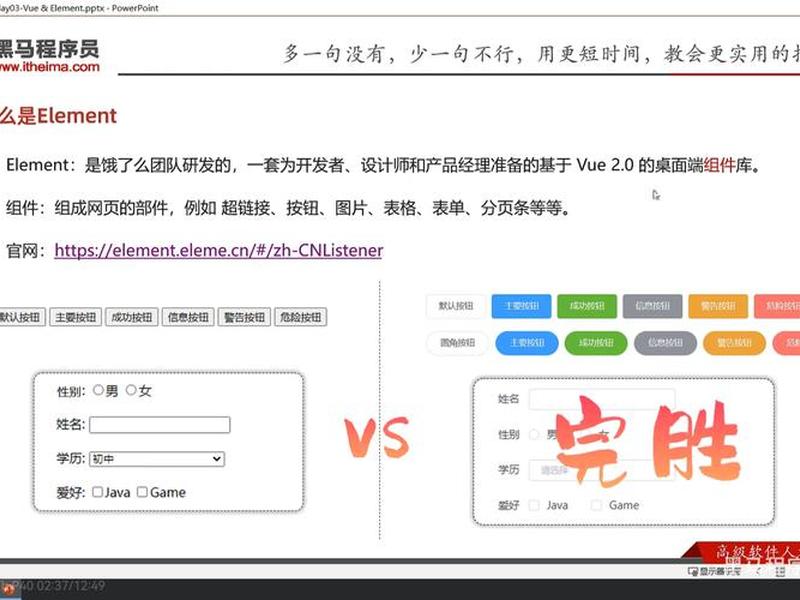The image size is (800, 600).
Task: Click the plain 成功按钮 in the left demo
Action: click(132, 317)
